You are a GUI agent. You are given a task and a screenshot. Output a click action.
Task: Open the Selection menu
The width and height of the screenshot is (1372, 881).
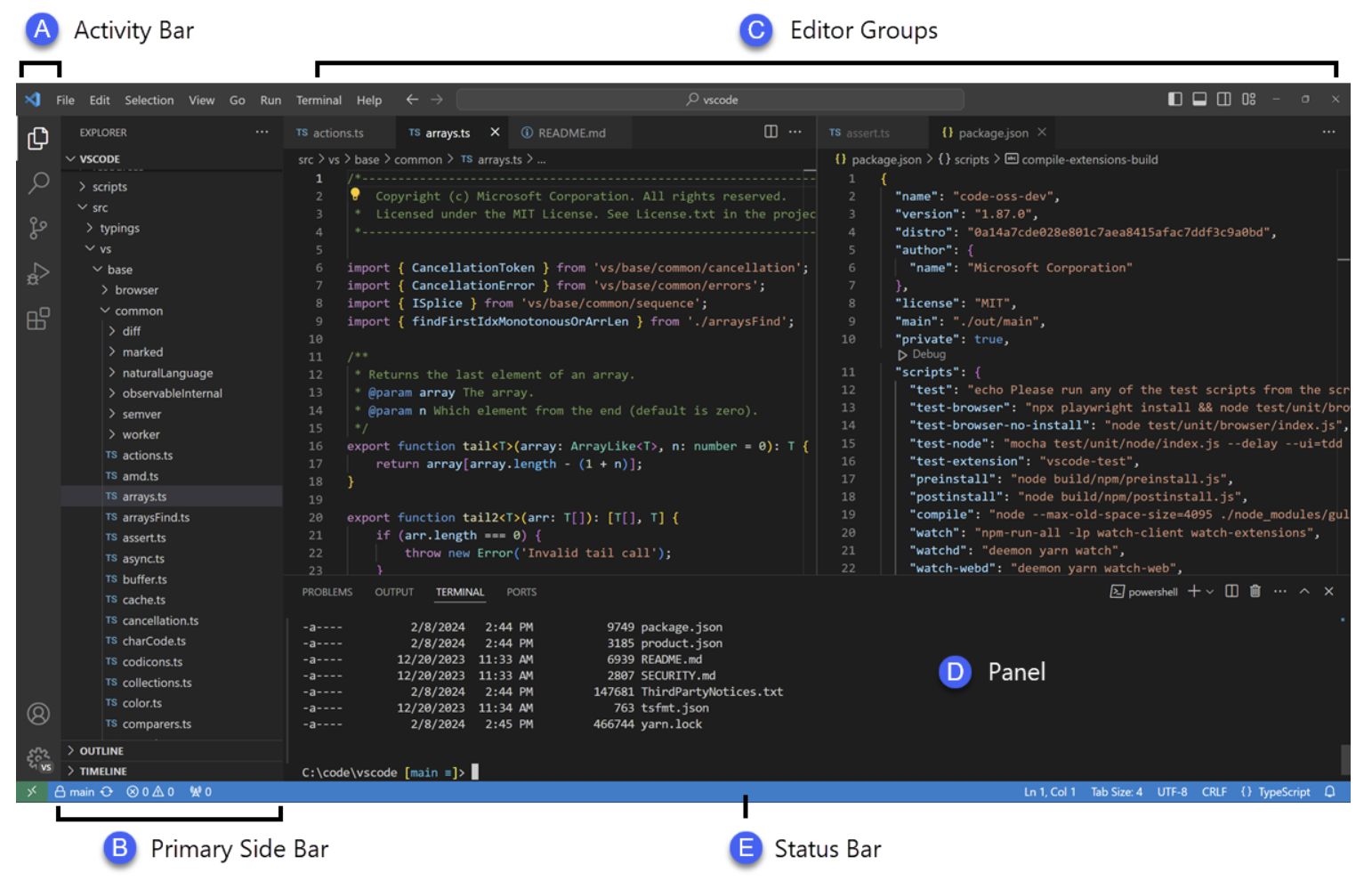(149, 100)
